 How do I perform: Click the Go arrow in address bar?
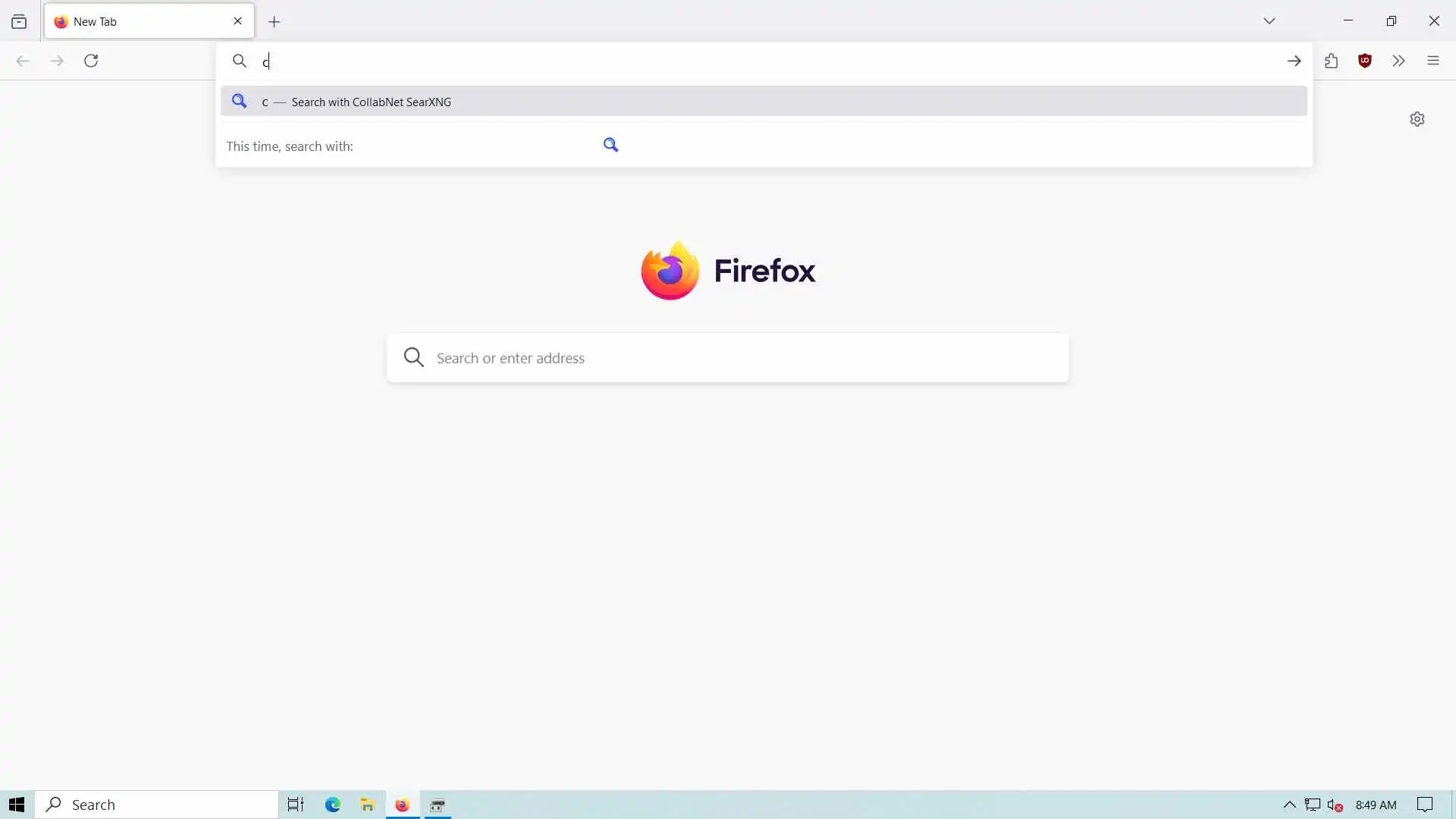click(x=1294, y=61)
